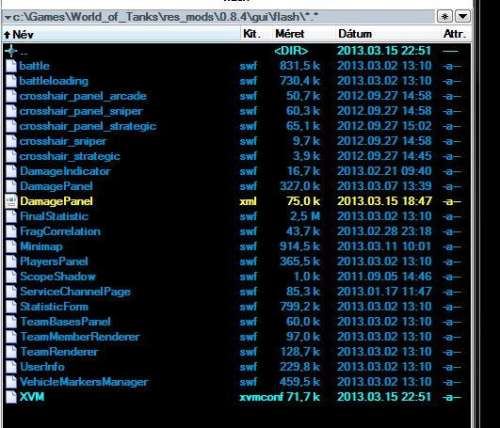Select the file name FragCorrelation
The image size is (500, 428).
click(60, 231)
